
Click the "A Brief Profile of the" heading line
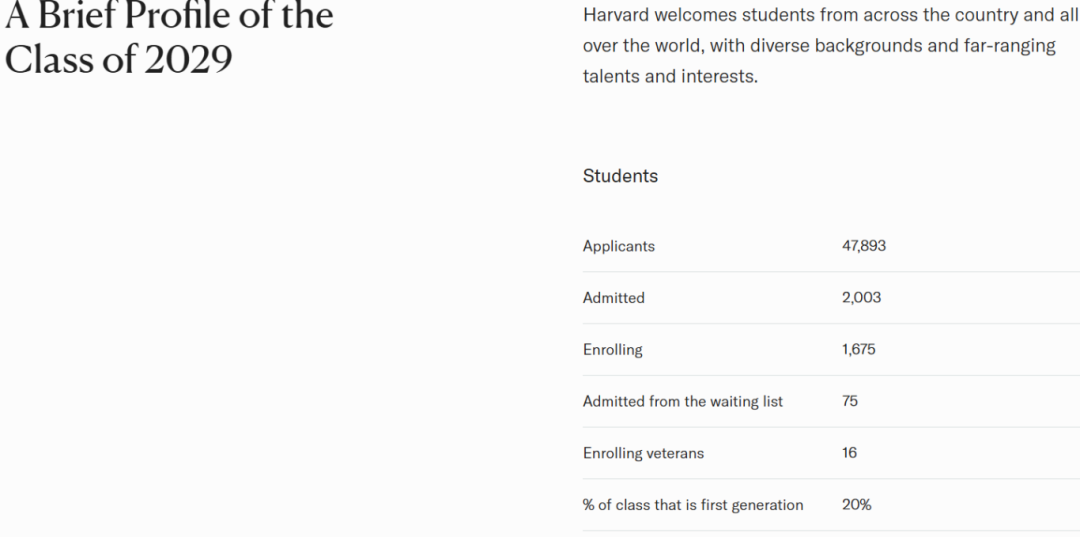(x=169, y=17)
